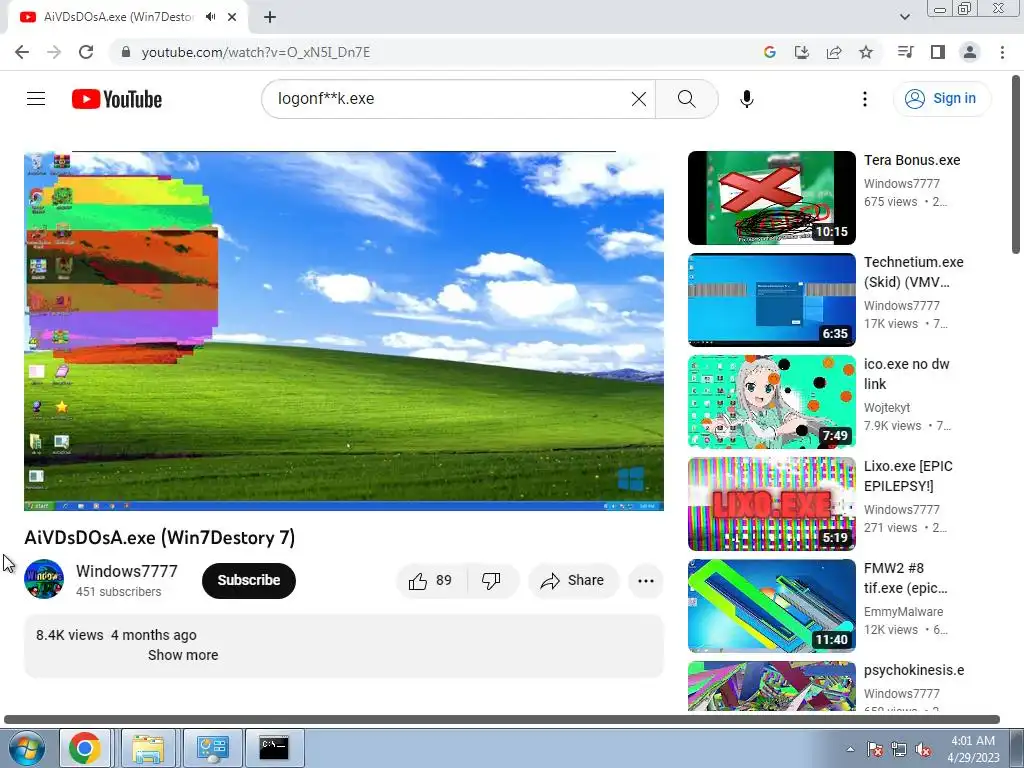This screenshot has height=768, width=1024.
Task: Click the muted volume tray icon
Action: [923, 749]
